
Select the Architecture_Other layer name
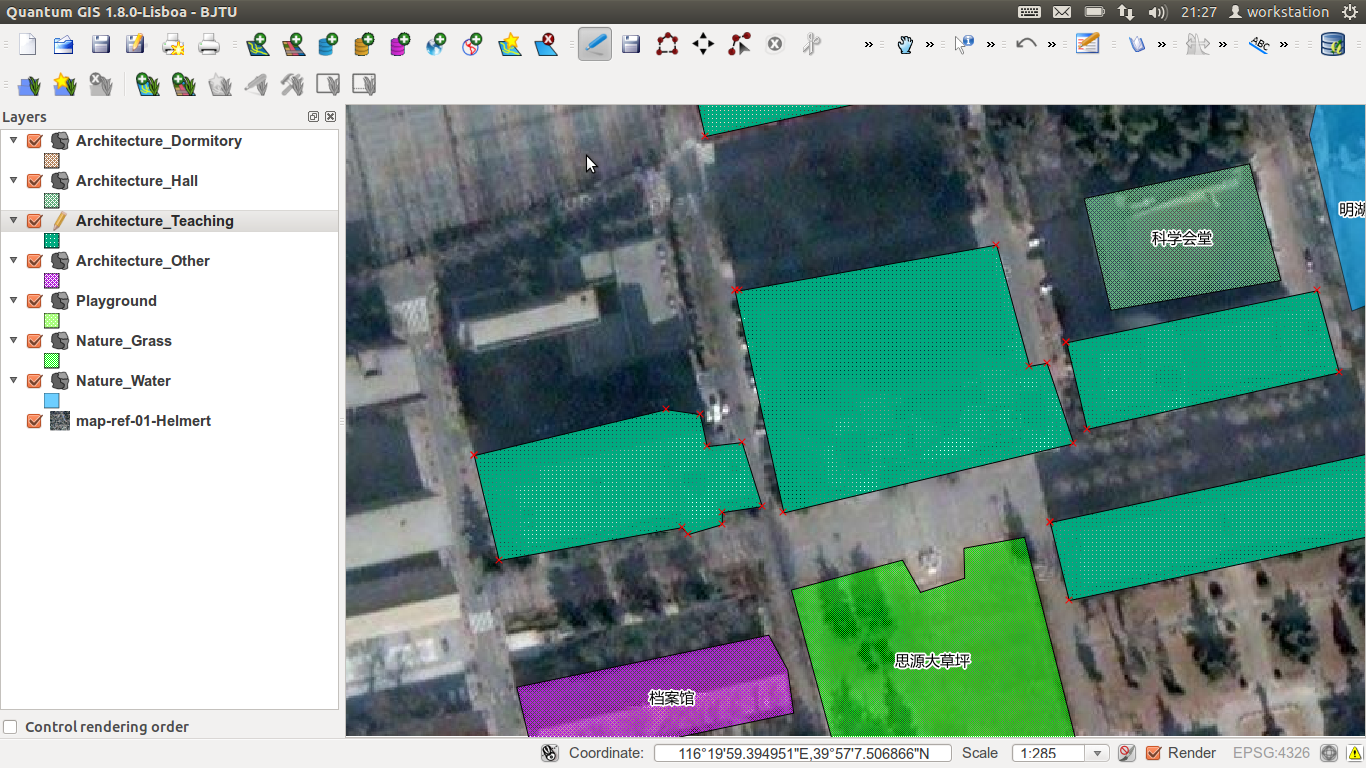pos(143,261)
